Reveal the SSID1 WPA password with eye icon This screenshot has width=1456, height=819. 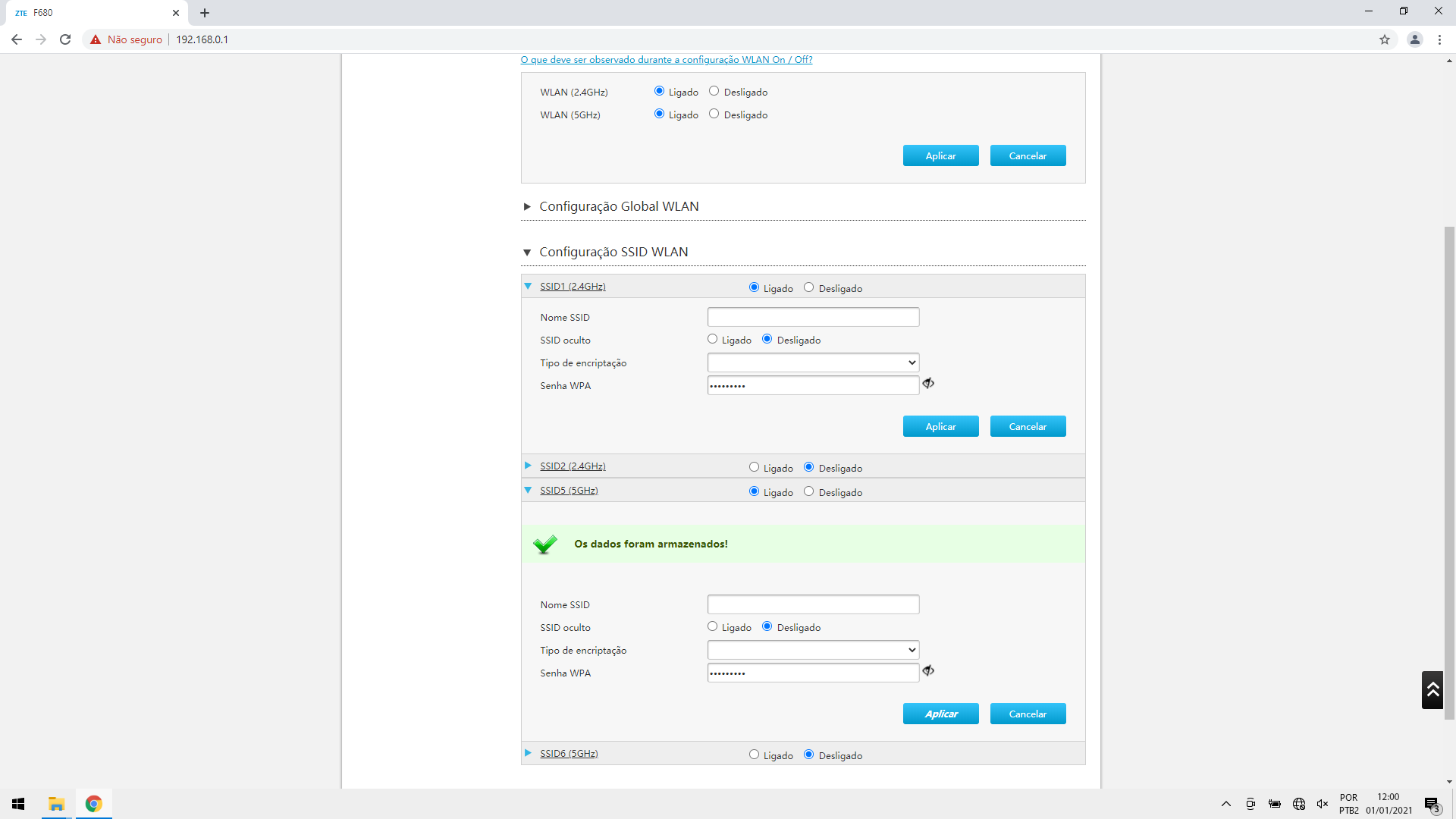click(x=928, y=384)
